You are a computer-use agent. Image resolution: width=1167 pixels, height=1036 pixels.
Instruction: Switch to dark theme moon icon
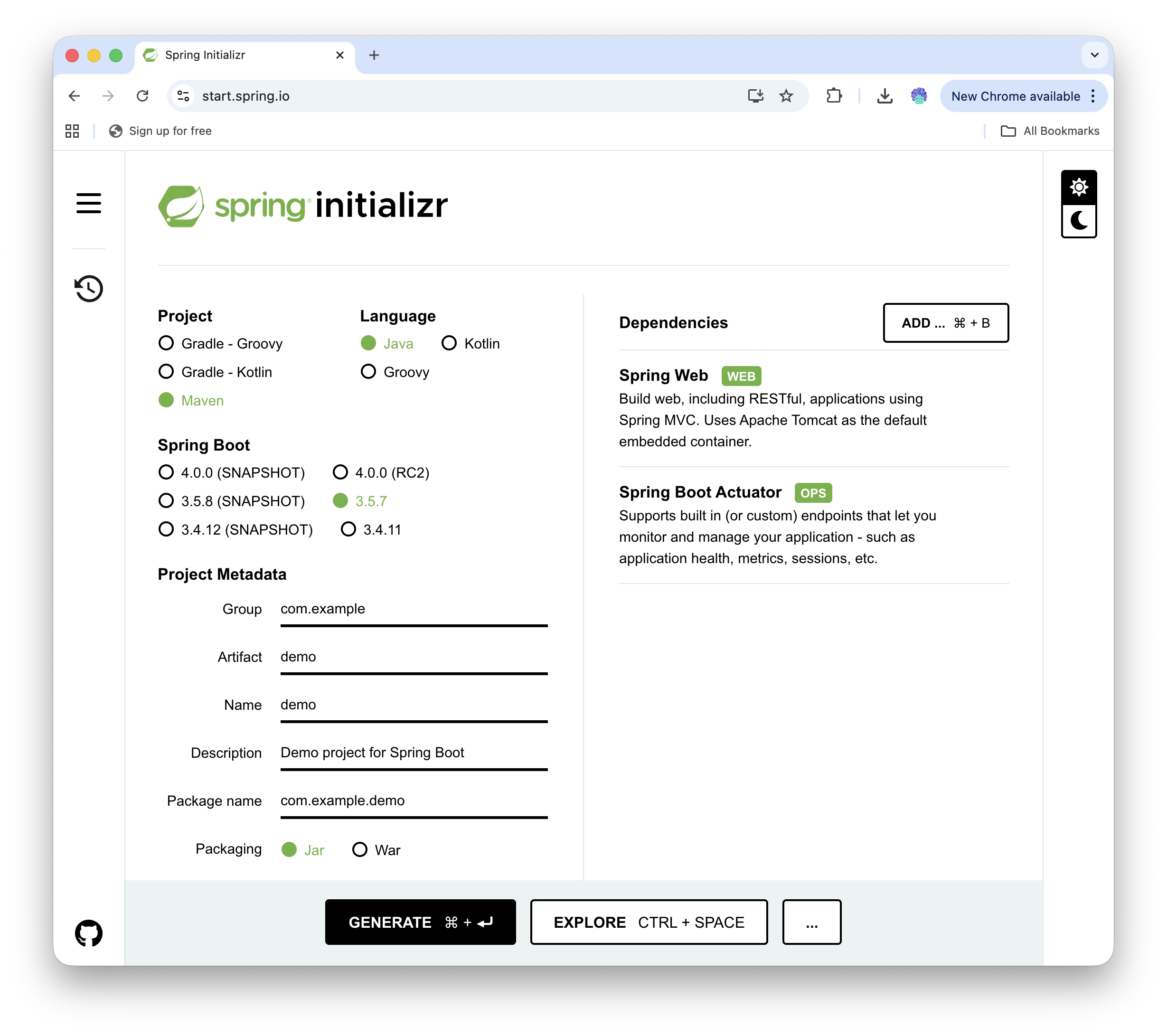click(1079, 220)
